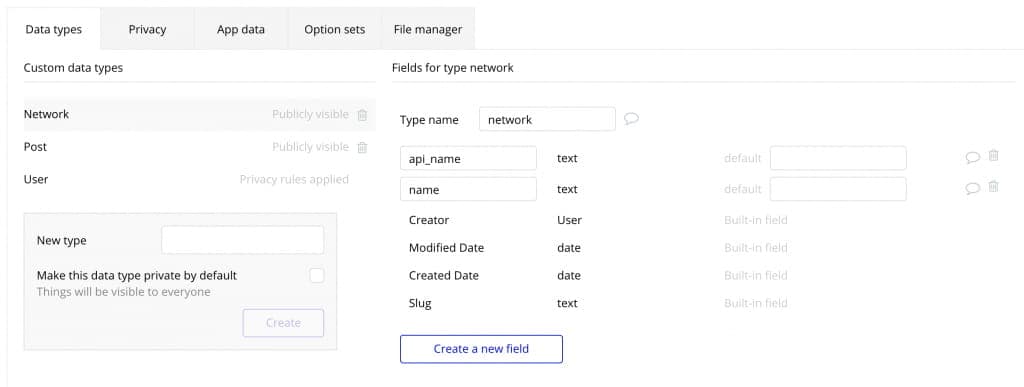The width and height of the screenshot is (1024, 387).
Task: Click the Slug built-in field name
Action: pyautogui.click(x=420, y=303)
